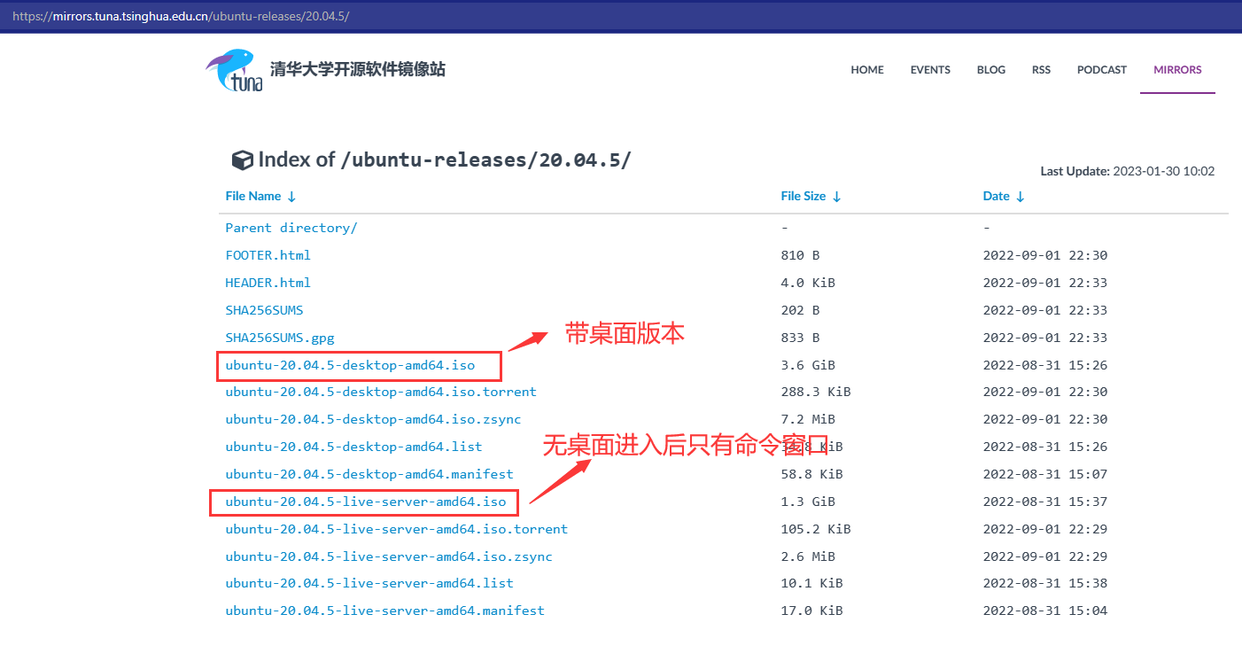The height and width of the screenshot is (669, 1242).
Task: Click the 2.6 MiB file size
Action: point(808,556)
